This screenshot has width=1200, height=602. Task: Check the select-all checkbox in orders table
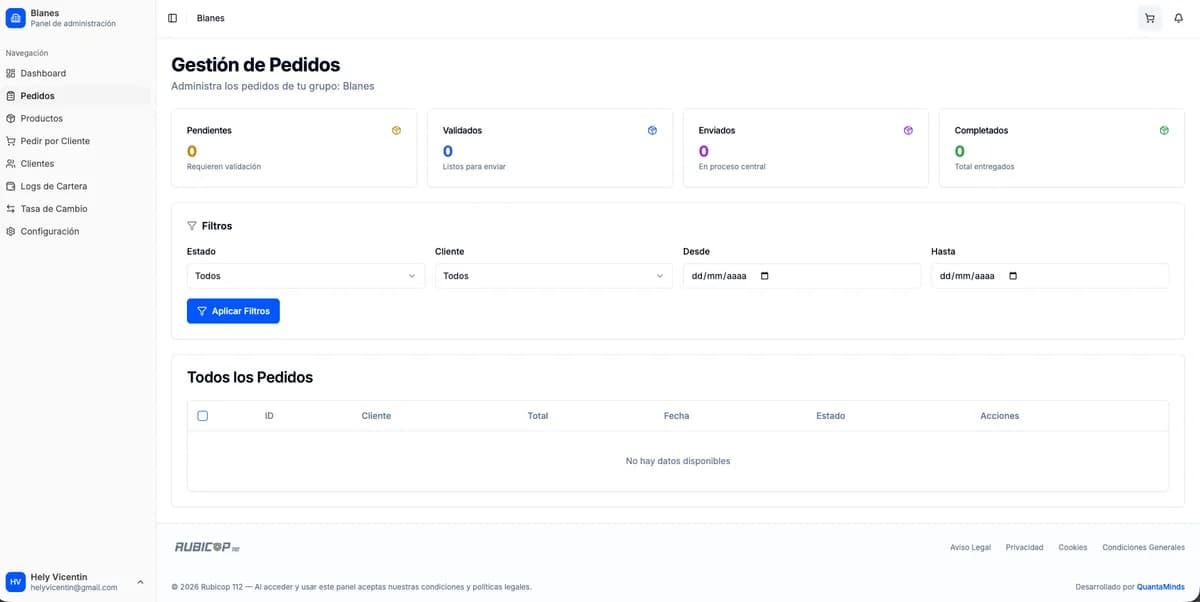coord(203,416)
